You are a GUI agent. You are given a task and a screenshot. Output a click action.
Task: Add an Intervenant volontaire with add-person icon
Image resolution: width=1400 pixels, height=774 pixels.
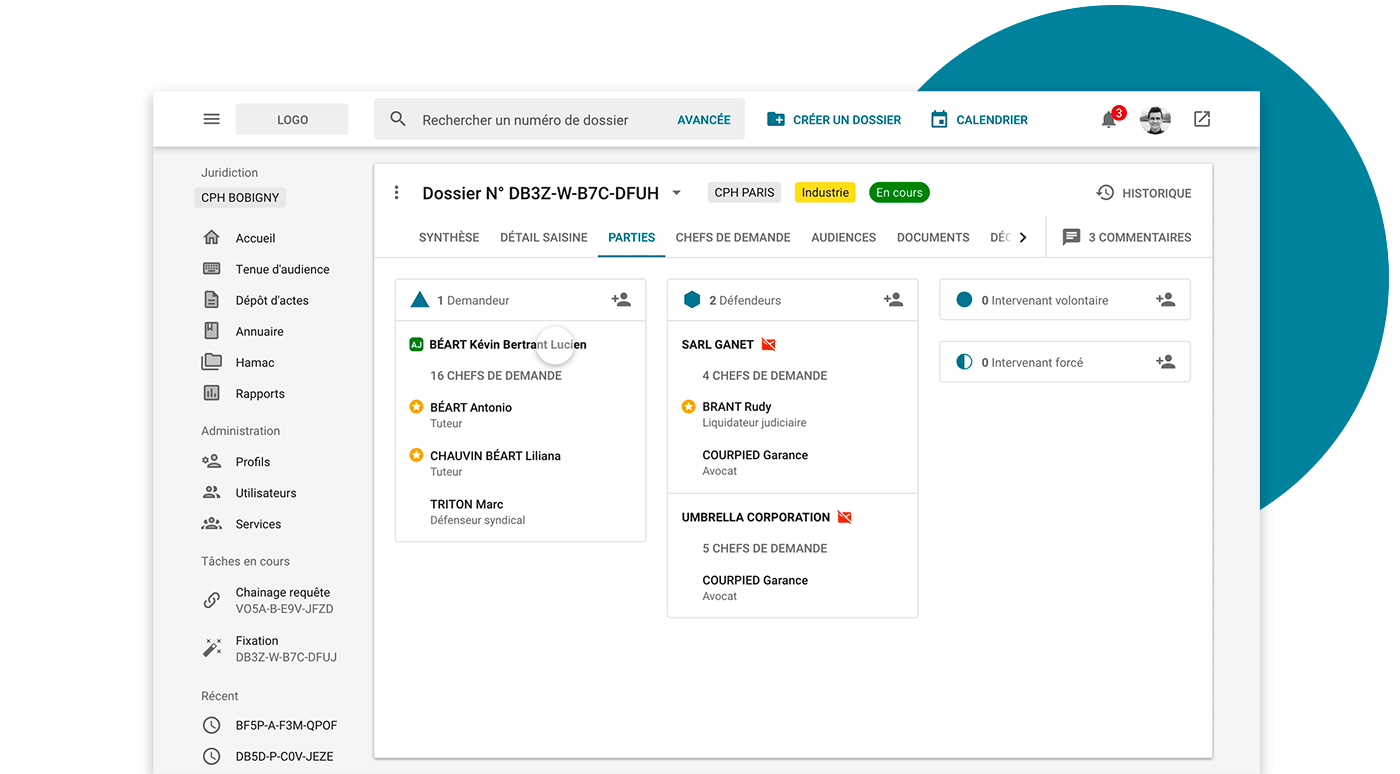(1165, 300)
